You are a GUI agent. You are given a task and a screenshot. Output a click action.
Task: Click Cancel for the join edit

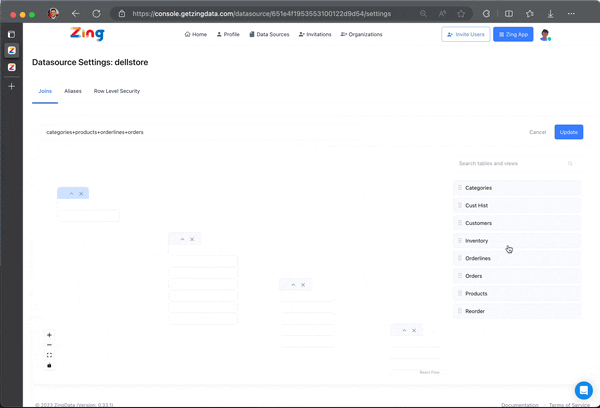coord(538,132)
